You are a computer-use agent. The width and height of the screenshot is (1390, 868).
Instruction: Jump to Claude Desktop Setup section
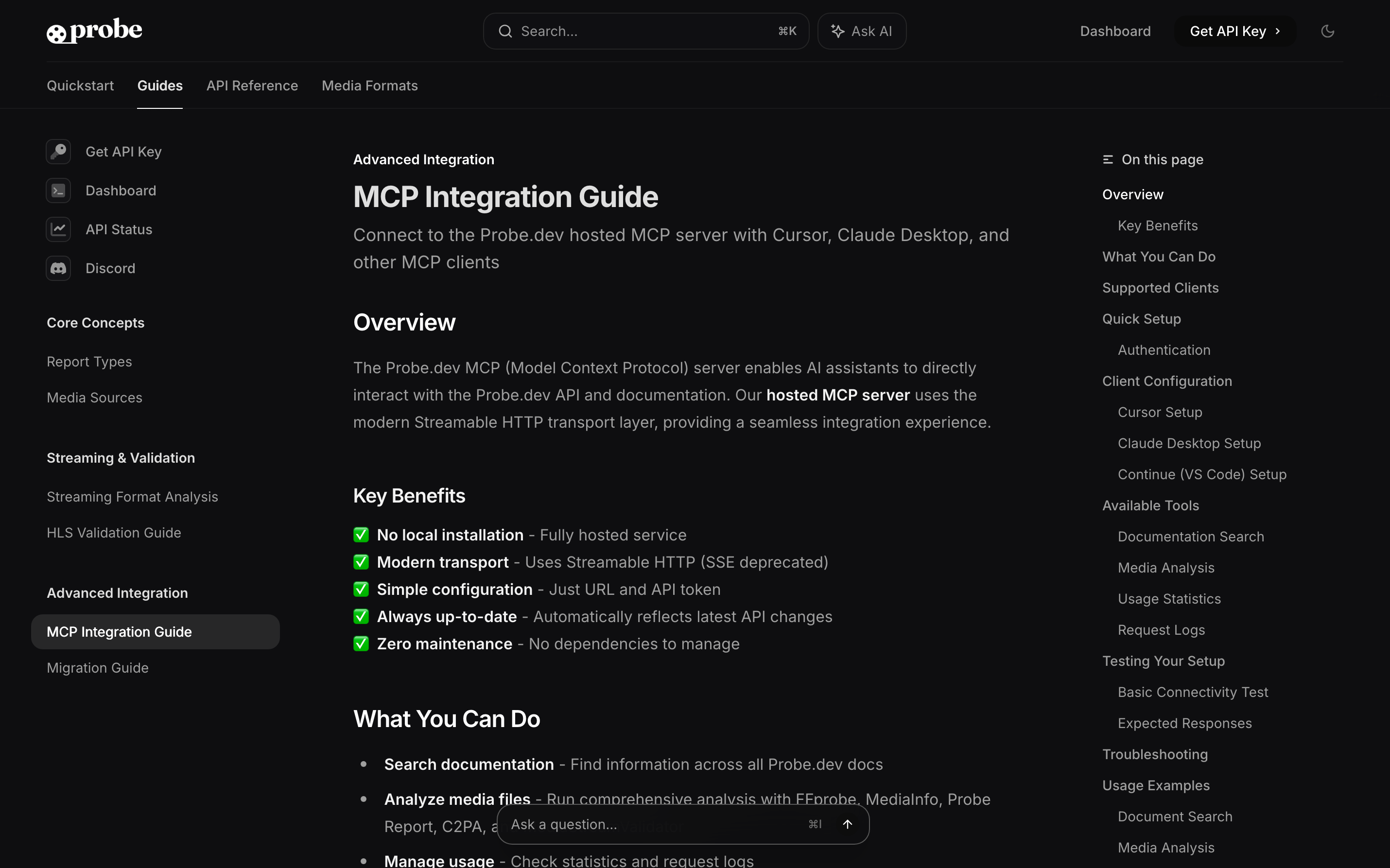tap(1189, 443)
